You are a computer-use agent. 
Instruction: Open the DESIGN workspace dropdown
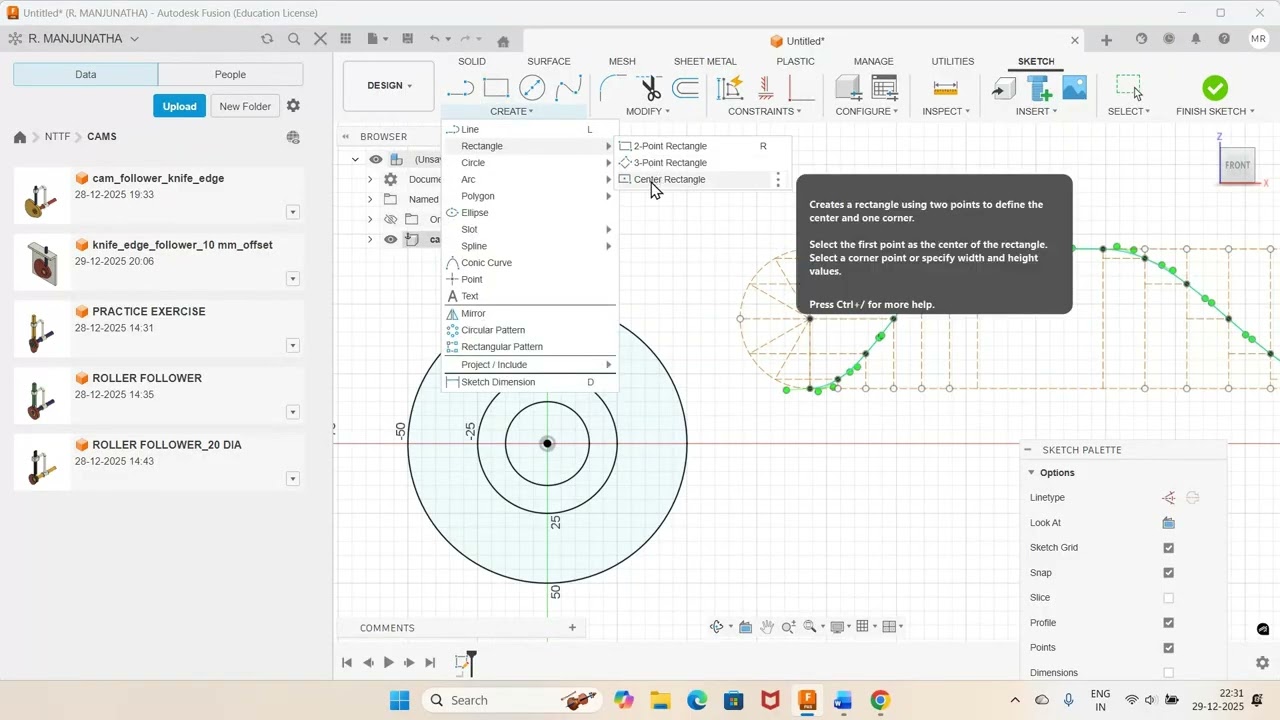click(389, 86)
